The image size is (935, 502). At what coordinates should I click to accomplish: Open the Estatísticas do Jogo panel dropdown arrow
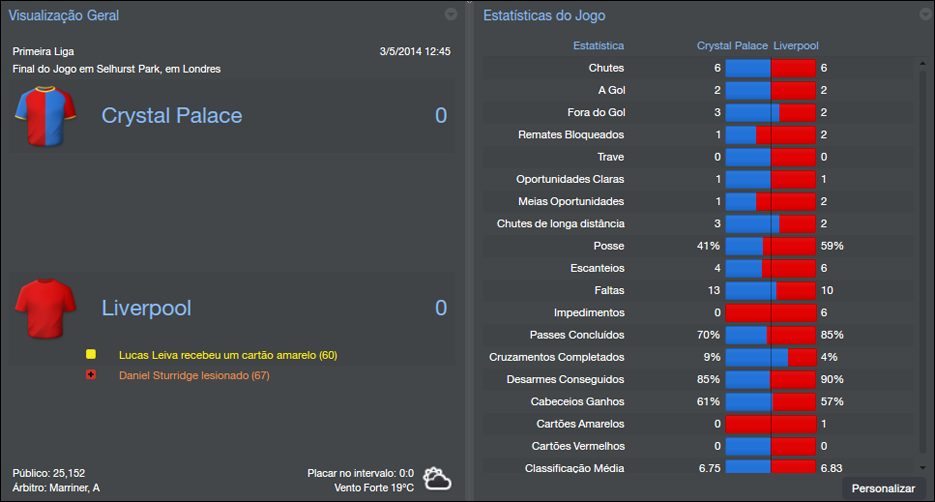(x=925, y=14)
